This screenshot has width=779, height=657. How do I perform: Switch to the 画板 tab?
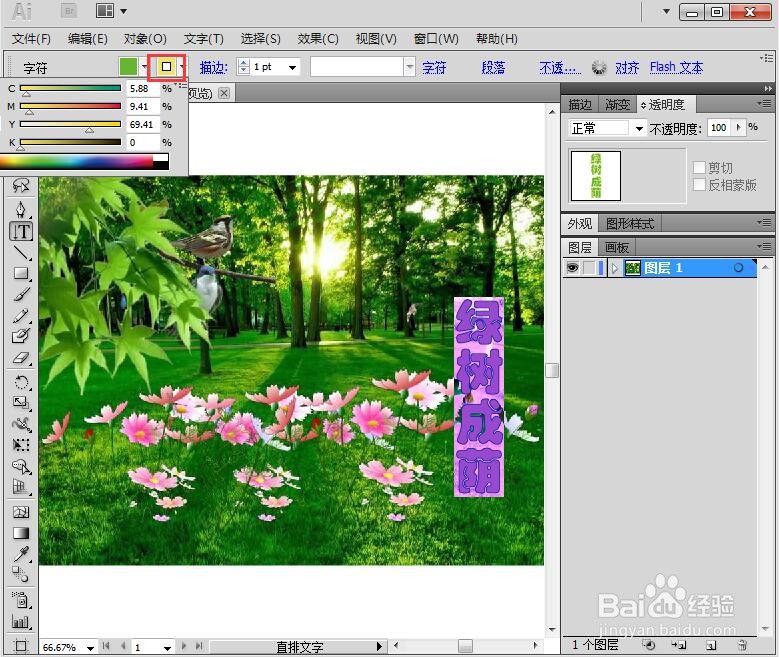point(617,247)
